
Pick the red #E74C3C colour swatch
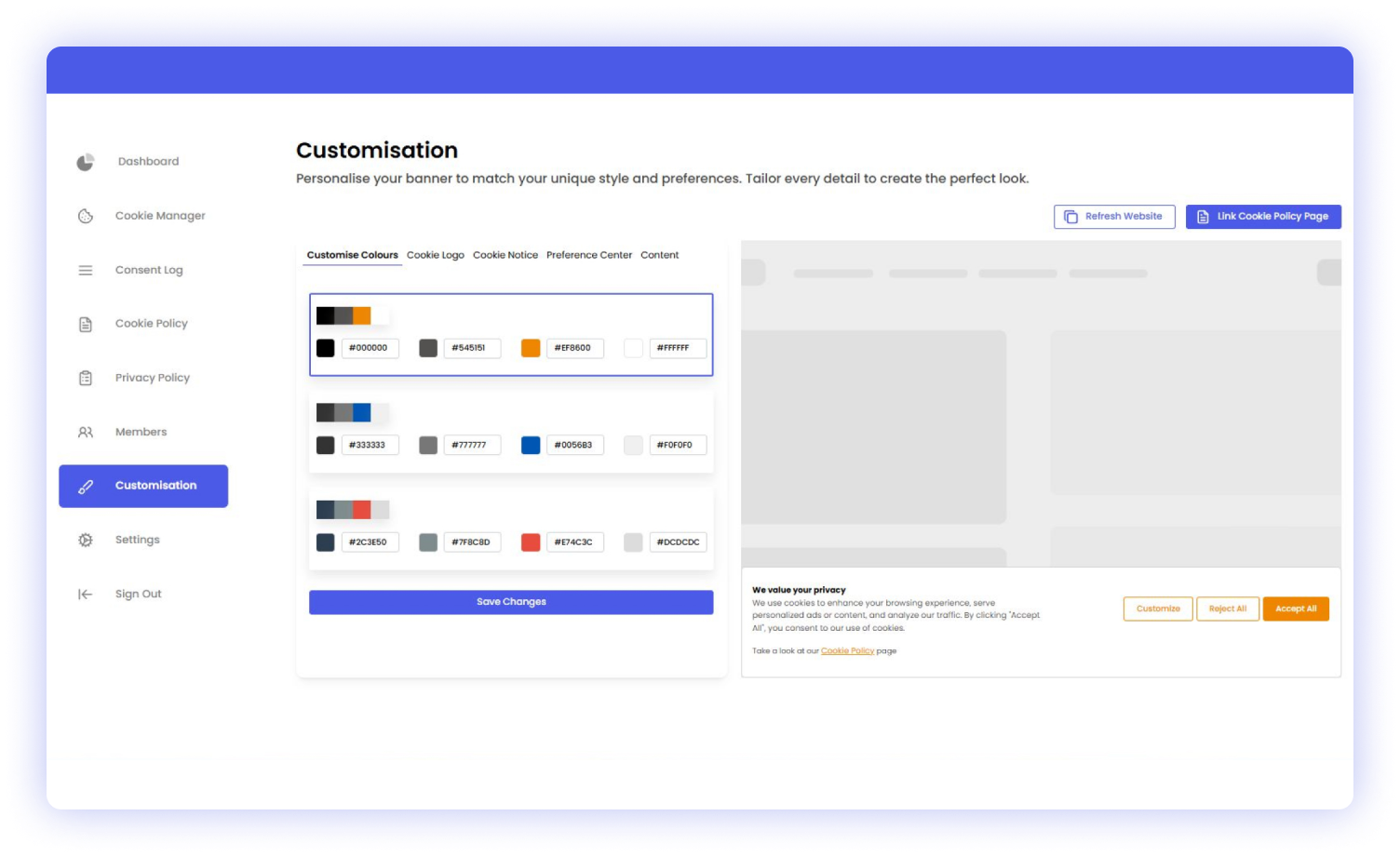tap(531, 542)
